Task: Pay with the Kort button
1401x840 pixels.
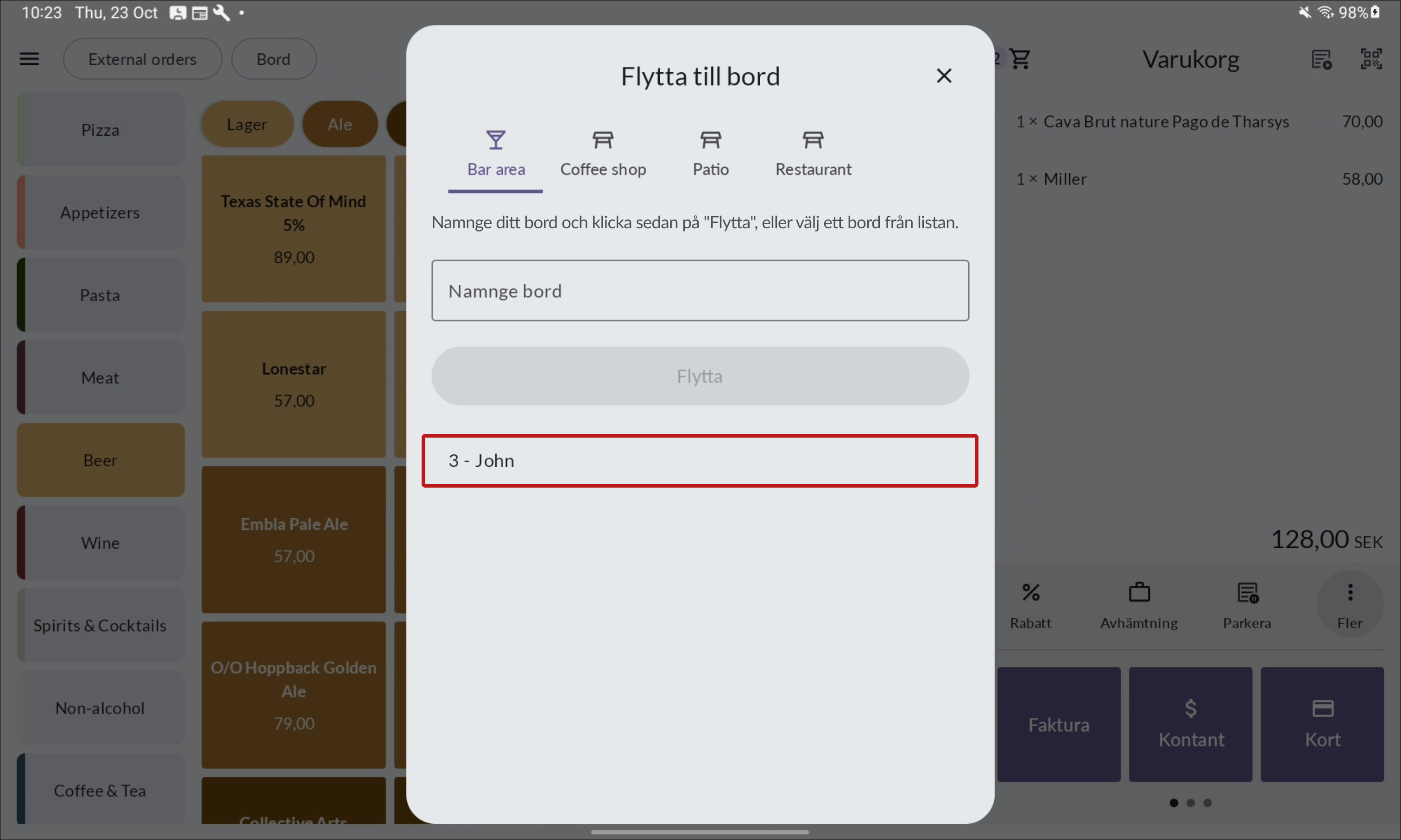Action: pos(1322,724)
